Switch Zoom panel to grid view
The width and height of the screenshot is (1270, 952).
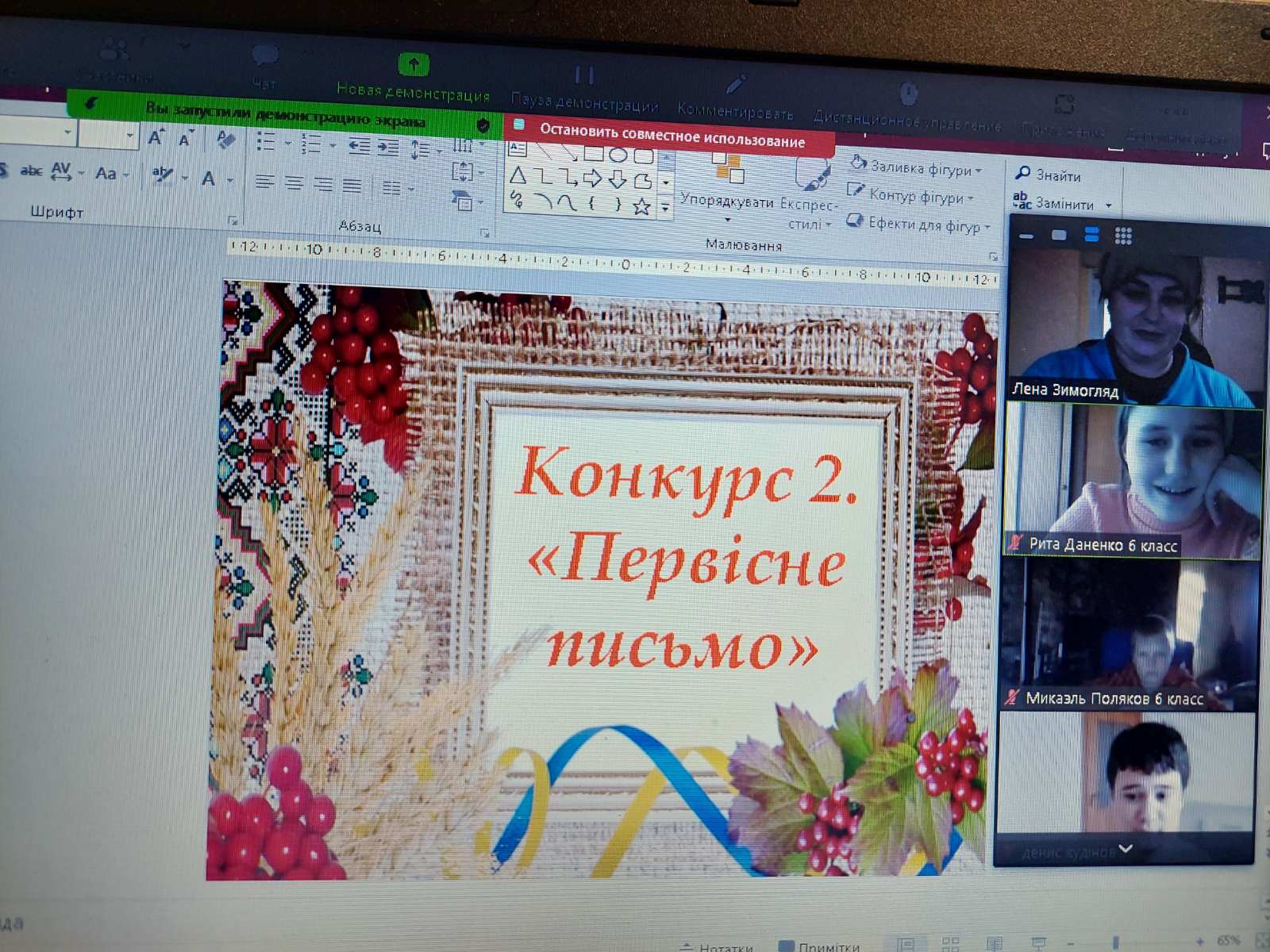1123,236
